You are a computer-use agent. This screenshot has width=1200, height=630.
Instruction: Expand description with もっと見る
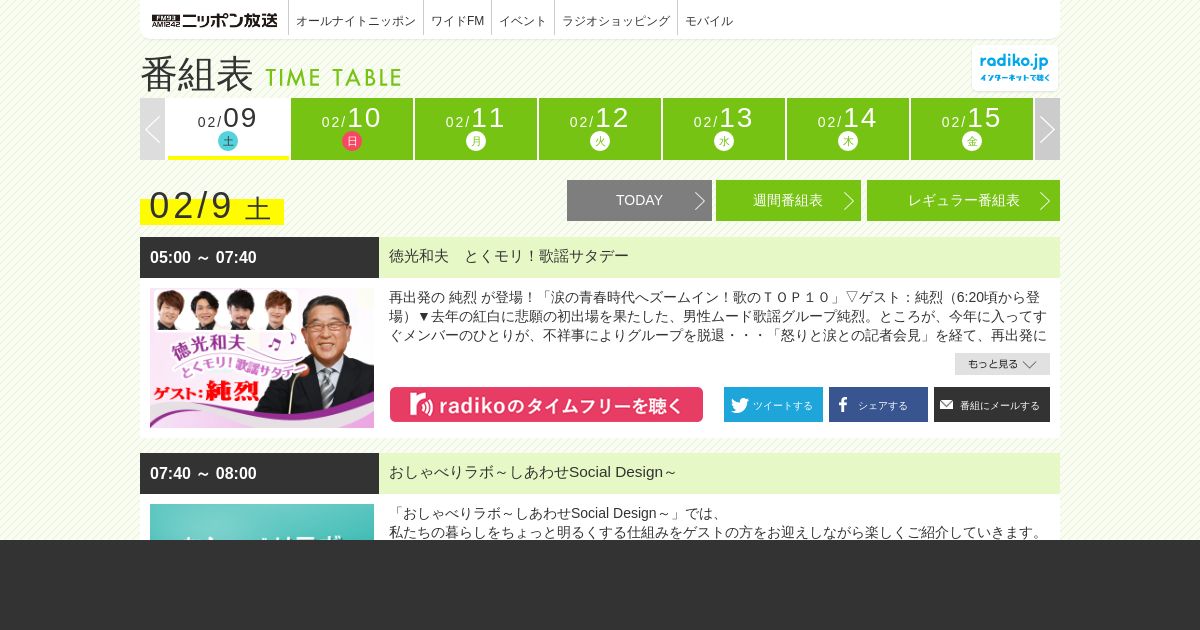point(1002,364)
